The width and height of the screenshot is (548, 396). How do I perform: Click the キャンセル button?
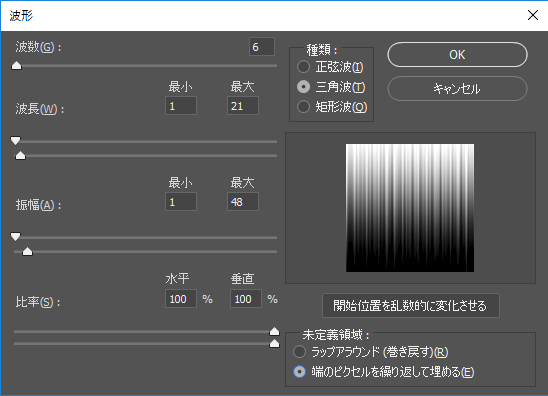(457, 88)
